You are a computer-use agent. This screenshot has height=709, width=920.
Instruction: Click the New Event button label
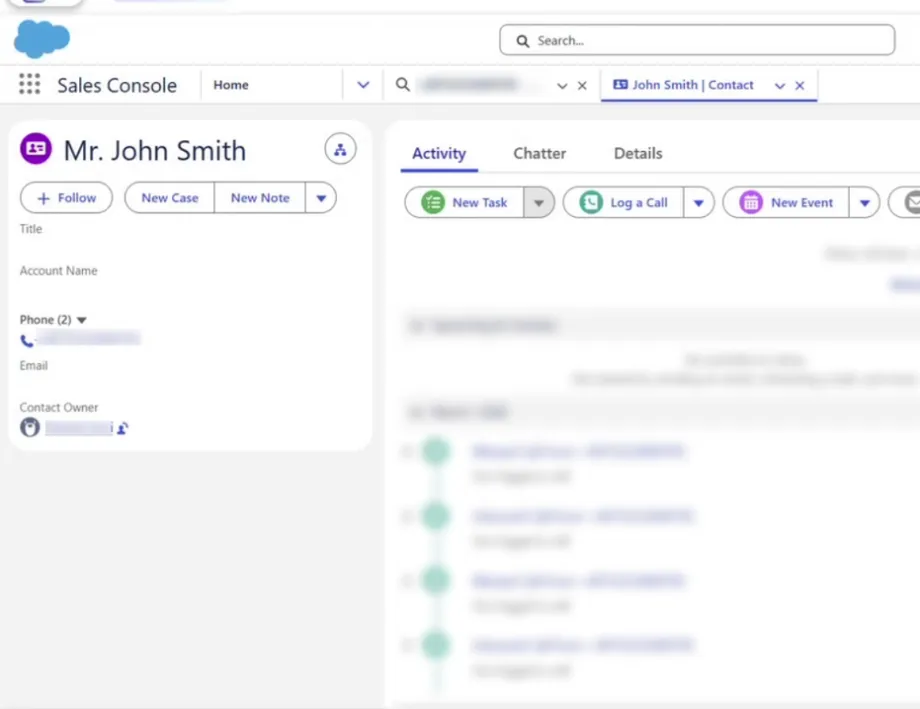click(802, 202)
